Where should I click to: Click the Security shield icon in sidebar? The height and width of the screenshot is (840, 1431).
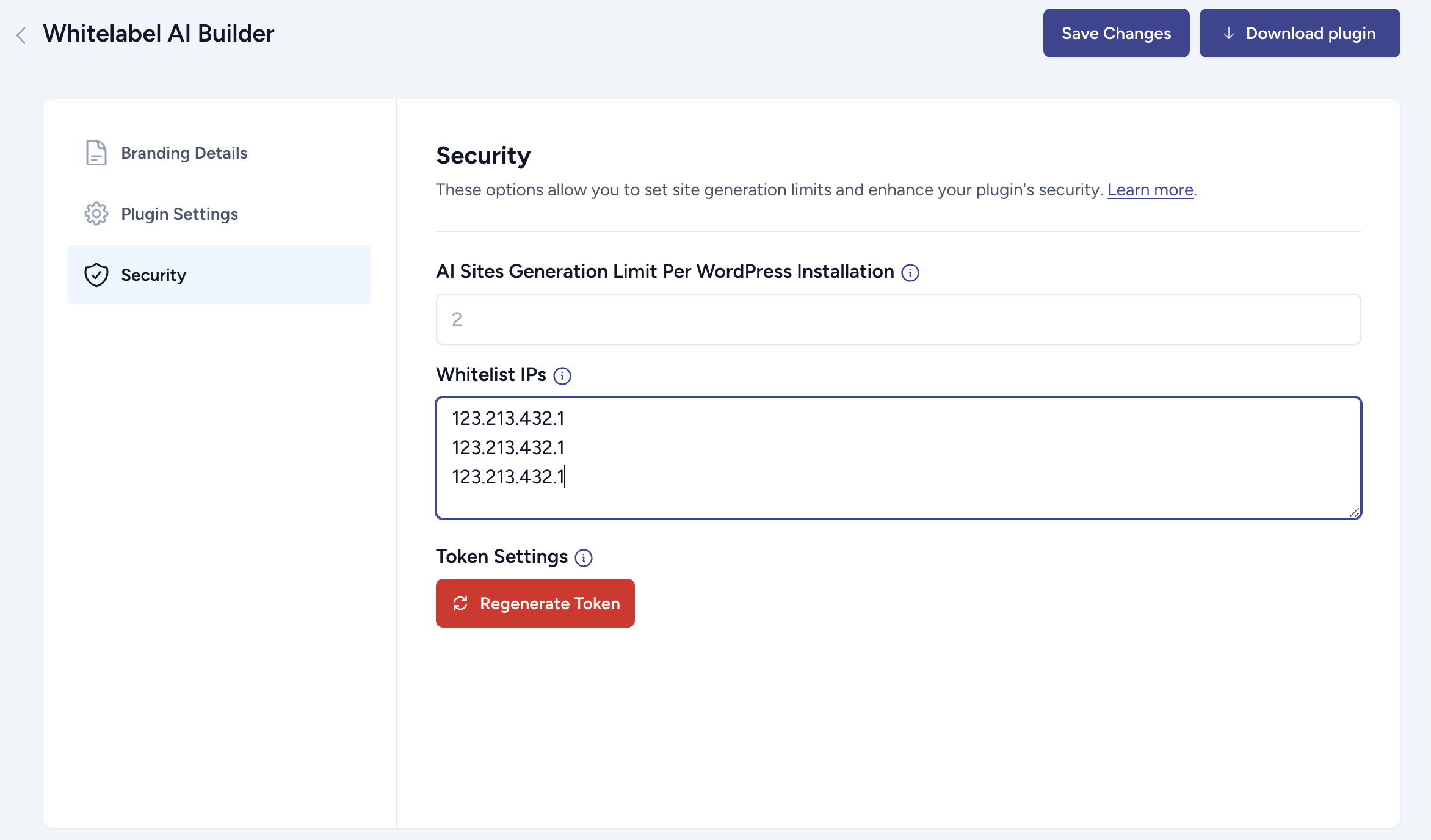click(96, 275)
